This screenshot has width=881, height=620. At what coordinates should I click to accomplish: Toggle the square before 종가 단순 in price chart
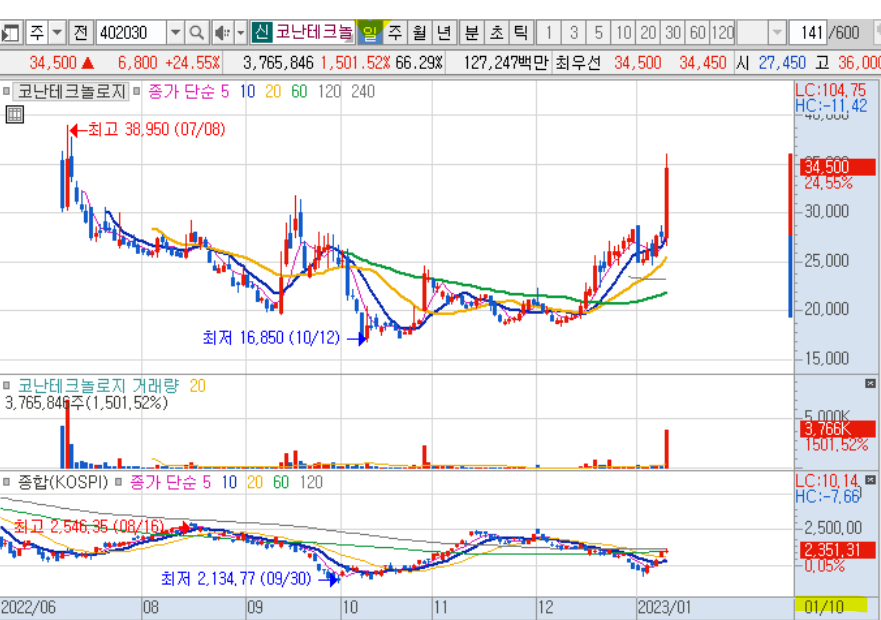click(137, 92)
